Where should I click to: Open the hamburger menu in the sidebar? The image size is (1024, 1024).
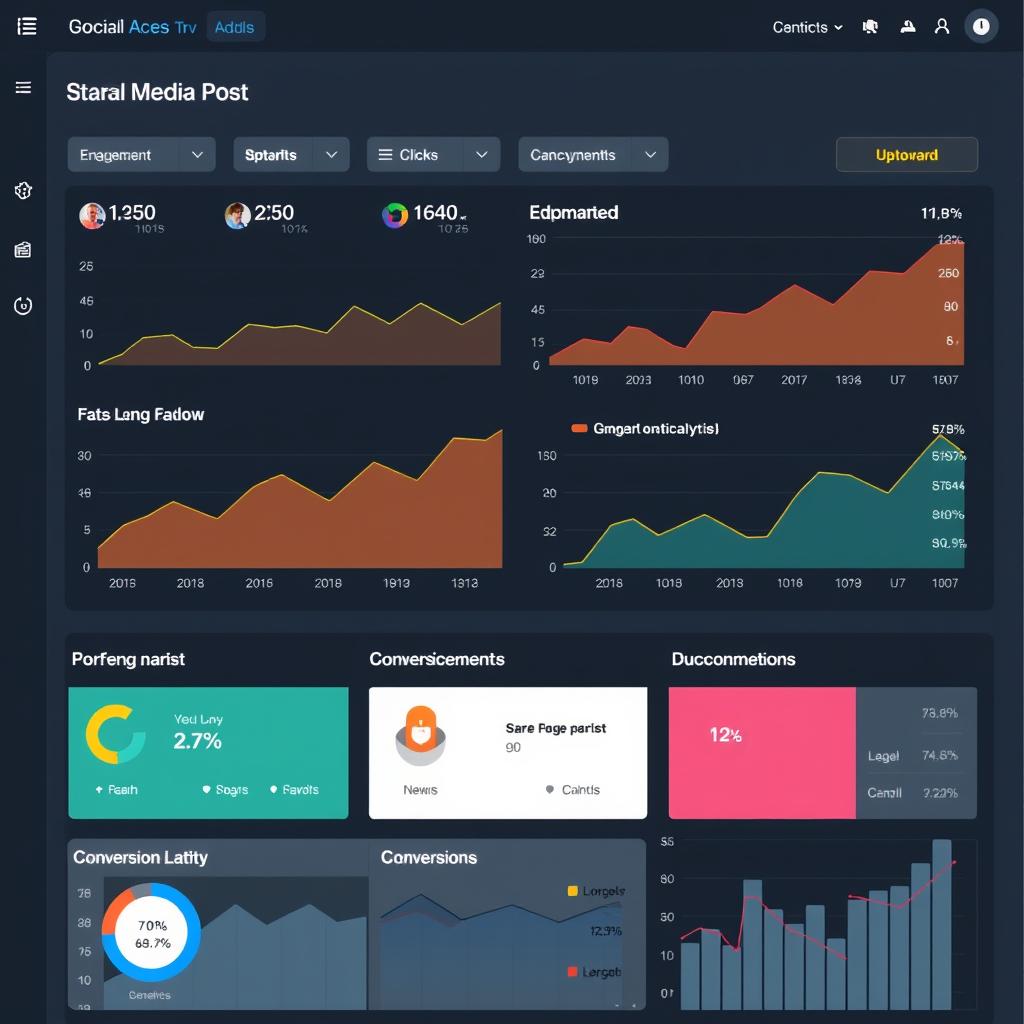coord(23,88)
